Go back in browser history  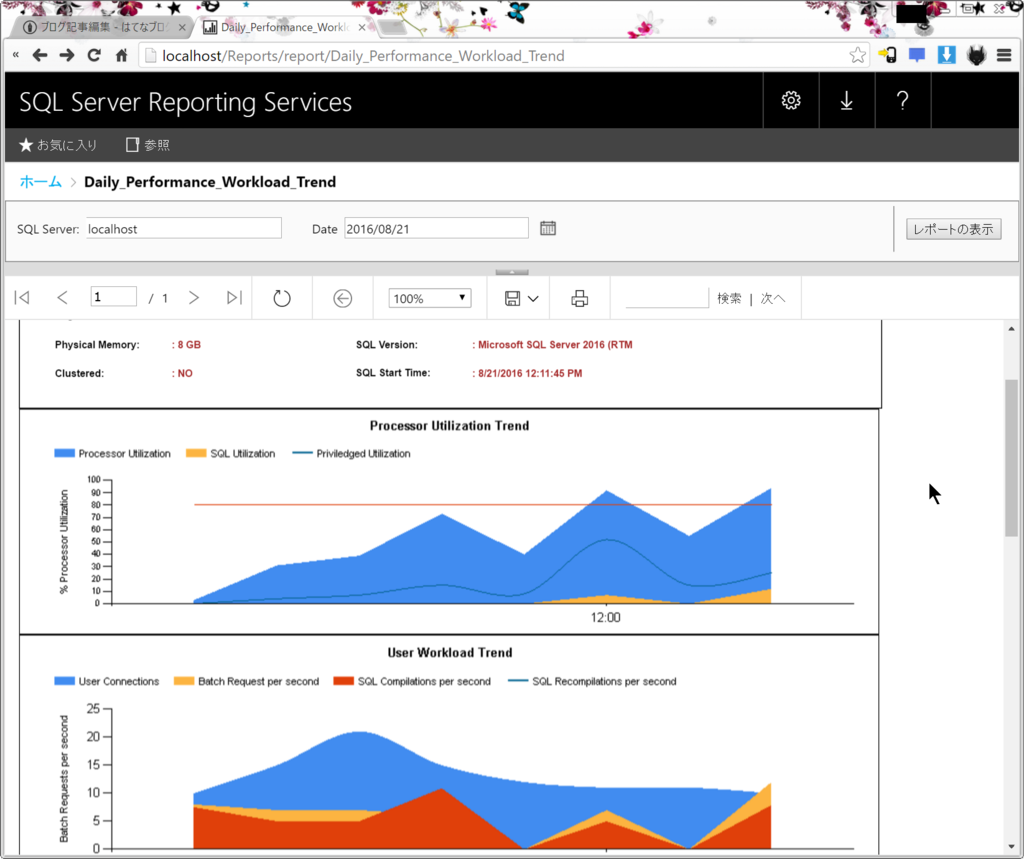pos(40,56)
